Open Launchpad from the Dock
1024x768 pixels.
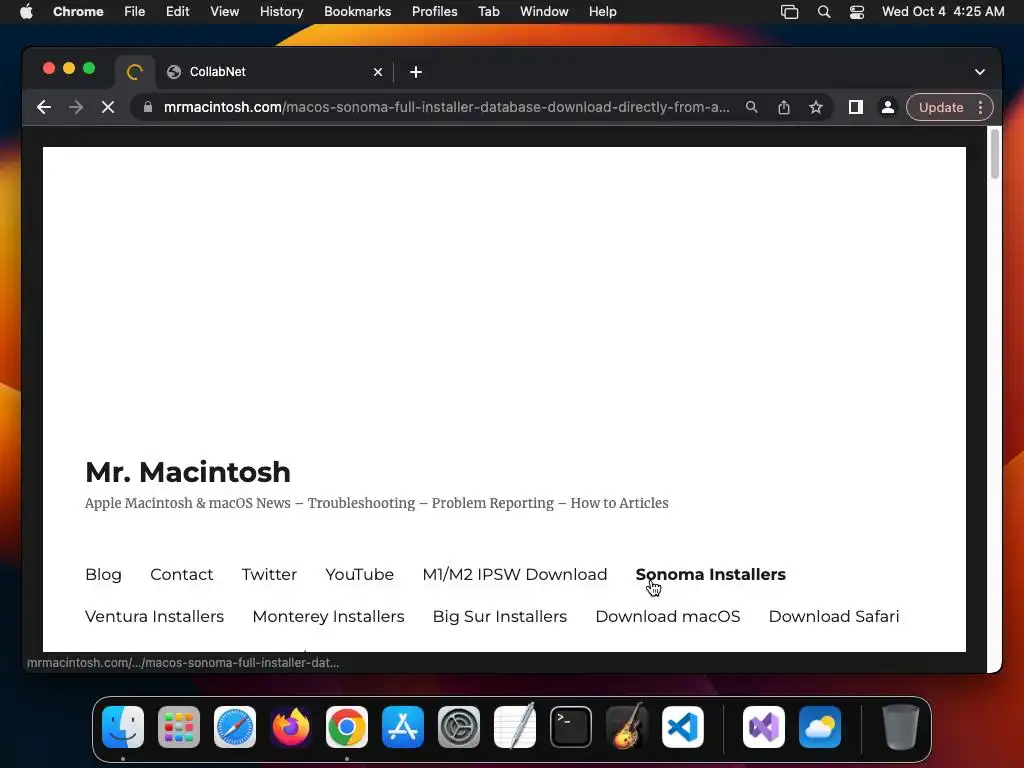(x=179, y=727)
